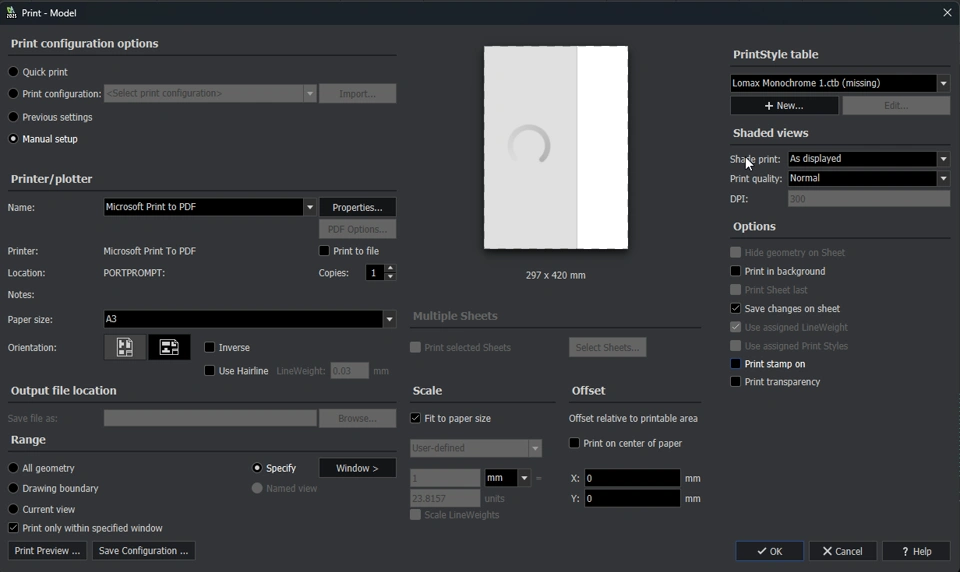Enable Use Hairline checkbox
960x572 pixels.
tap(209, 371)
